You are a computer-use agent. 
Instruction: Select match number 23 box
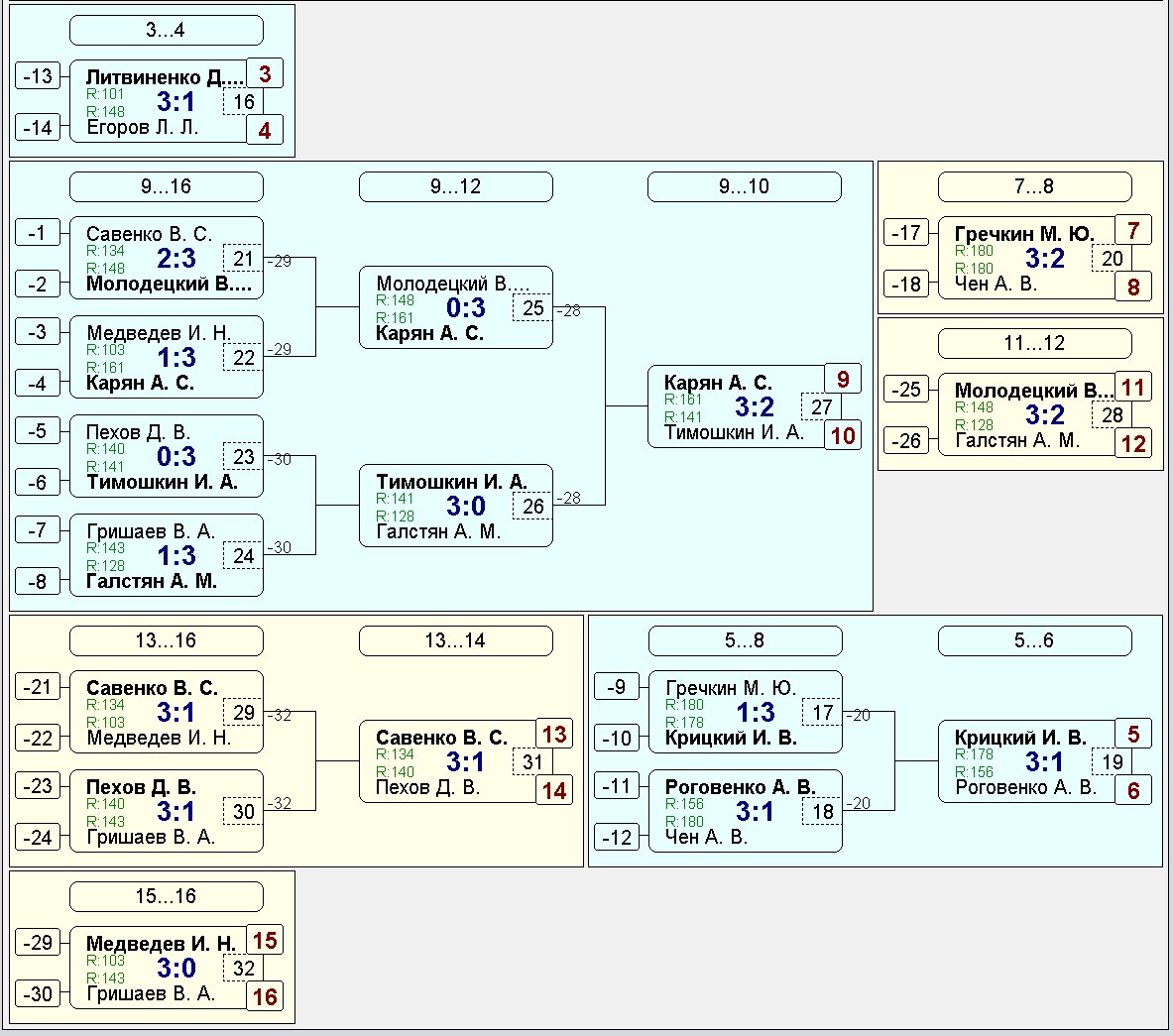pos(243,457)
